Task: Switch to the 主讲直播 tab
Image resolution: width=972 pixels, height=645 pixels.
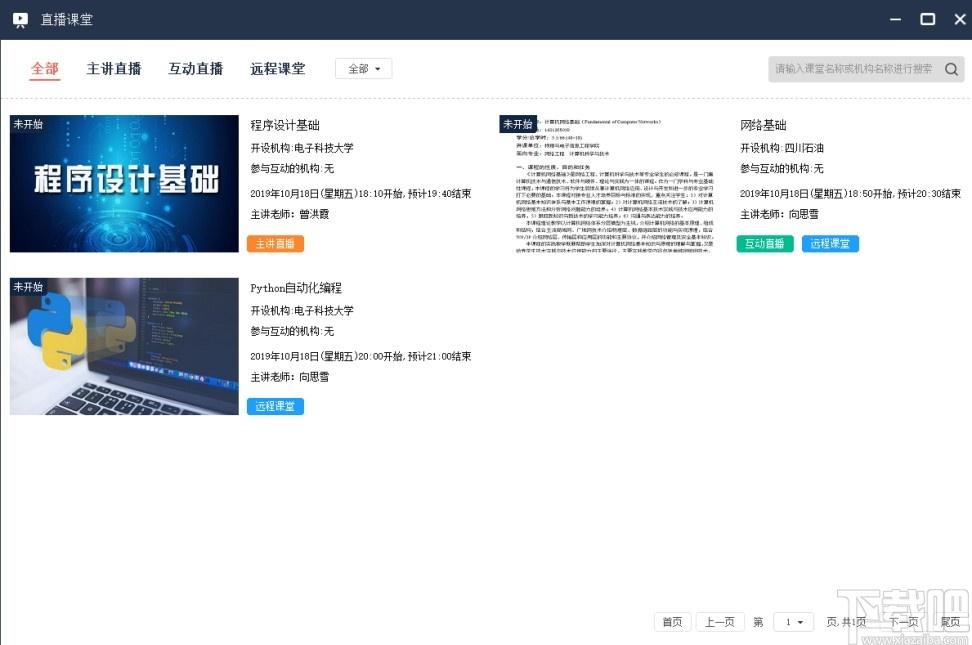Action: 113,69
